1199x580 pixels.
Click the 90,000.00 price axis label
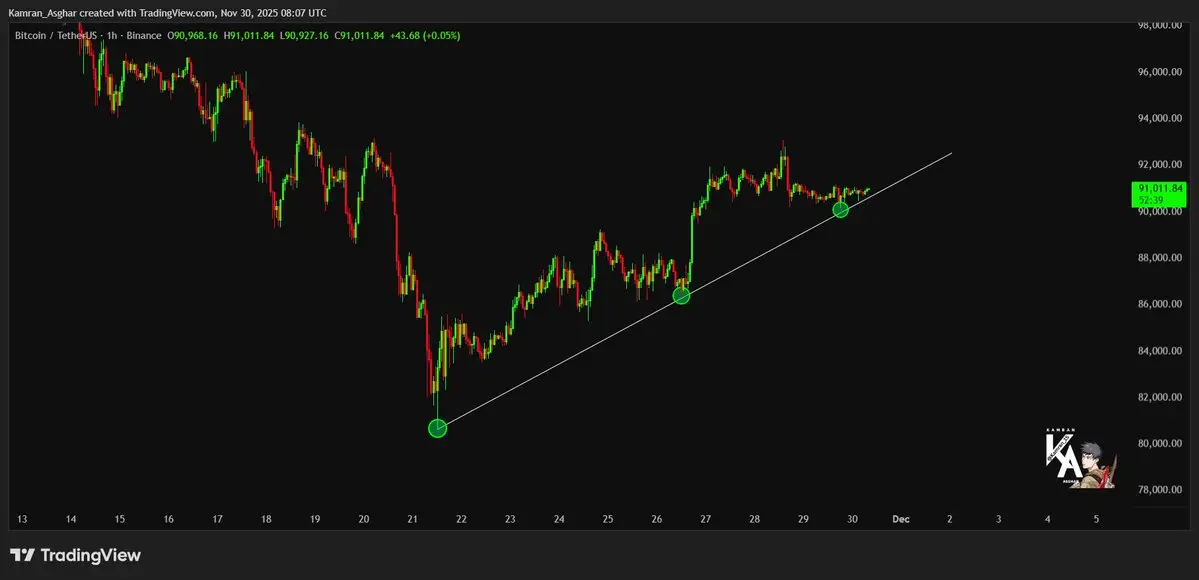pyautogui.click(x=1161, y=212)
